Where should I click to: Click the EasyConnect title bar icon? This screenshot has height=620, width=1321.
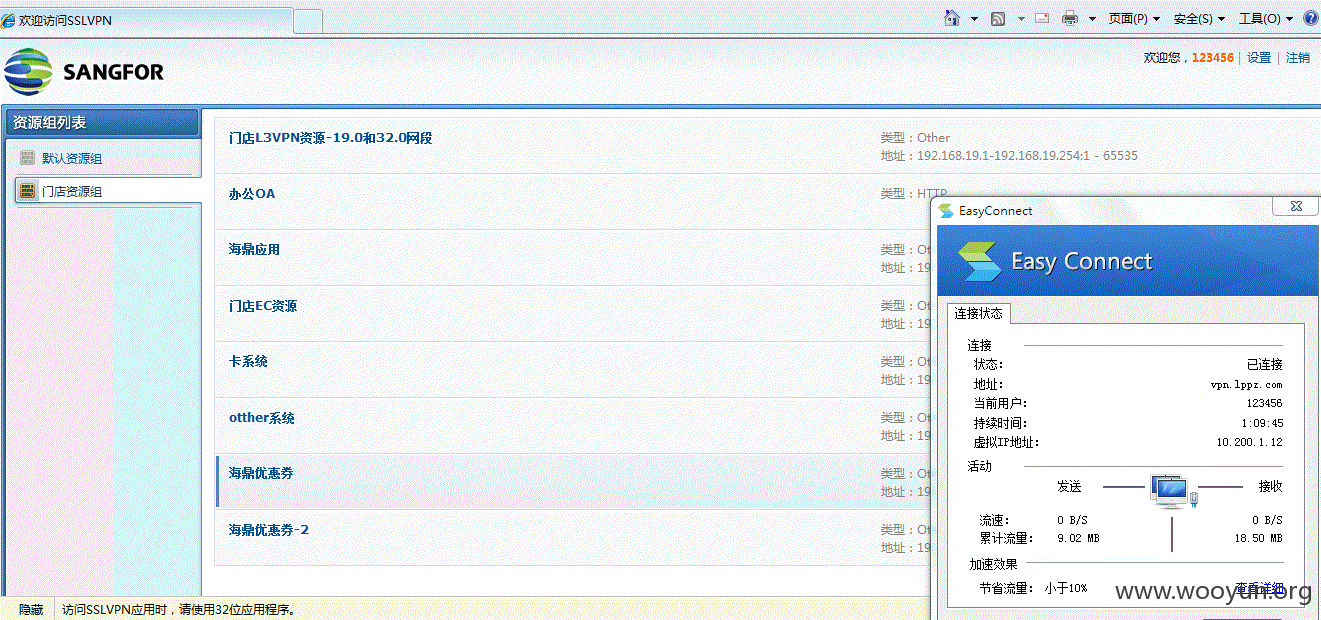pos(945,211)
